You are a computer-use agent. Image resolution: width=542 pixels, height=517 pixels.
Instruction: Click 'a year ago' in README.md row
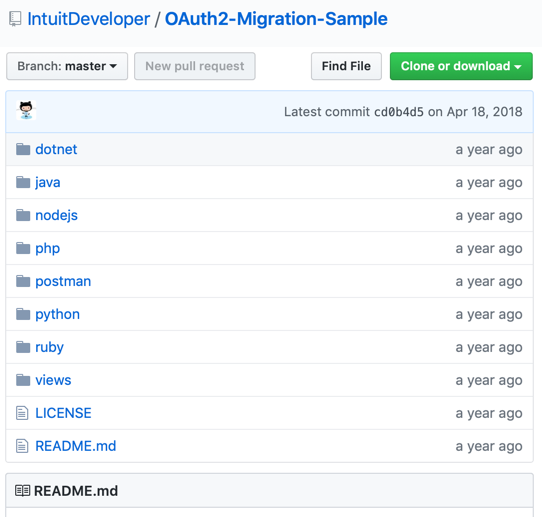(x=489, y=446)
